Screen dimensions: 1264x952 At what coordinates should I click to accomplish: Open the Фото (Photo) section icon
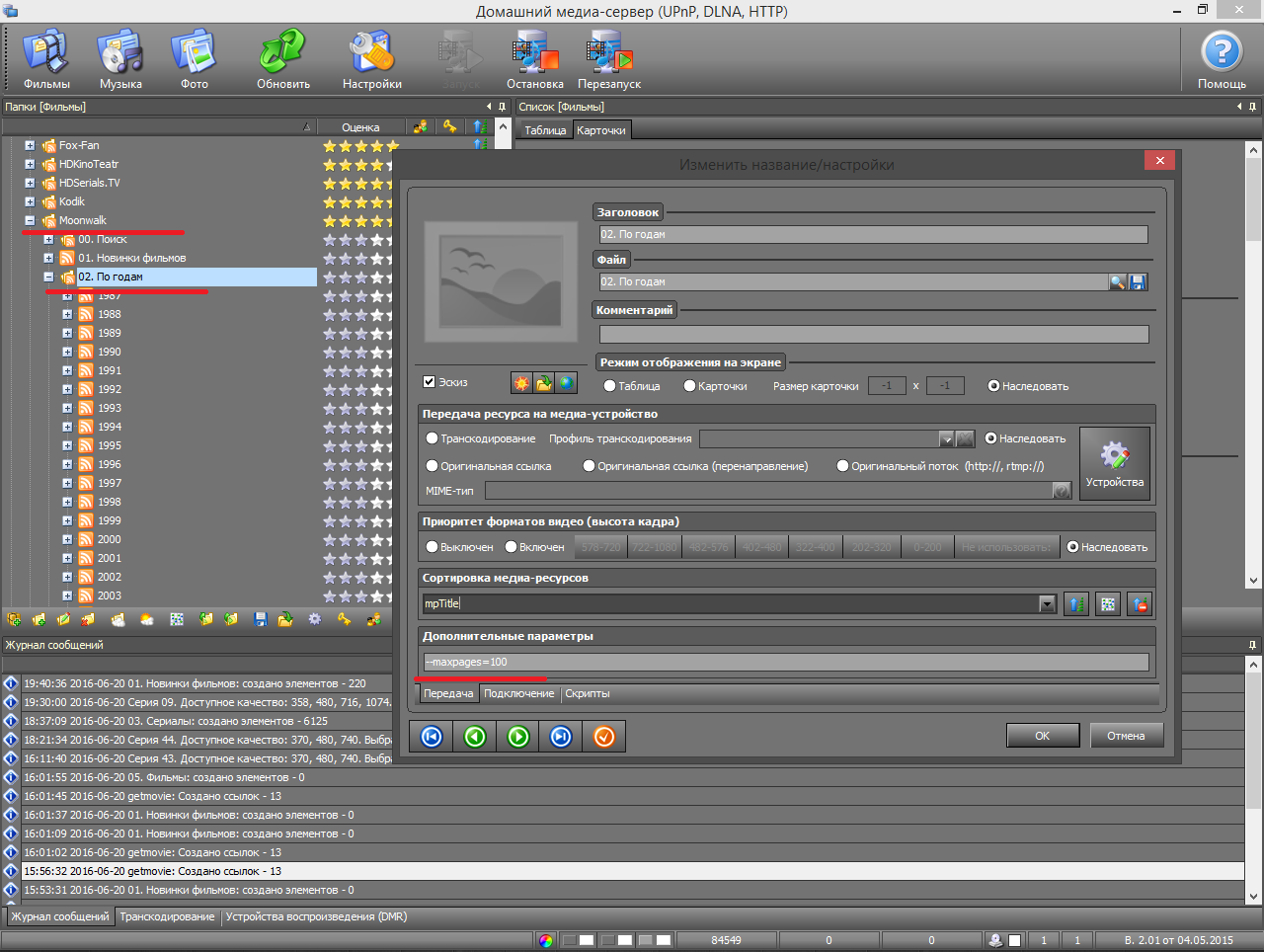195,59
